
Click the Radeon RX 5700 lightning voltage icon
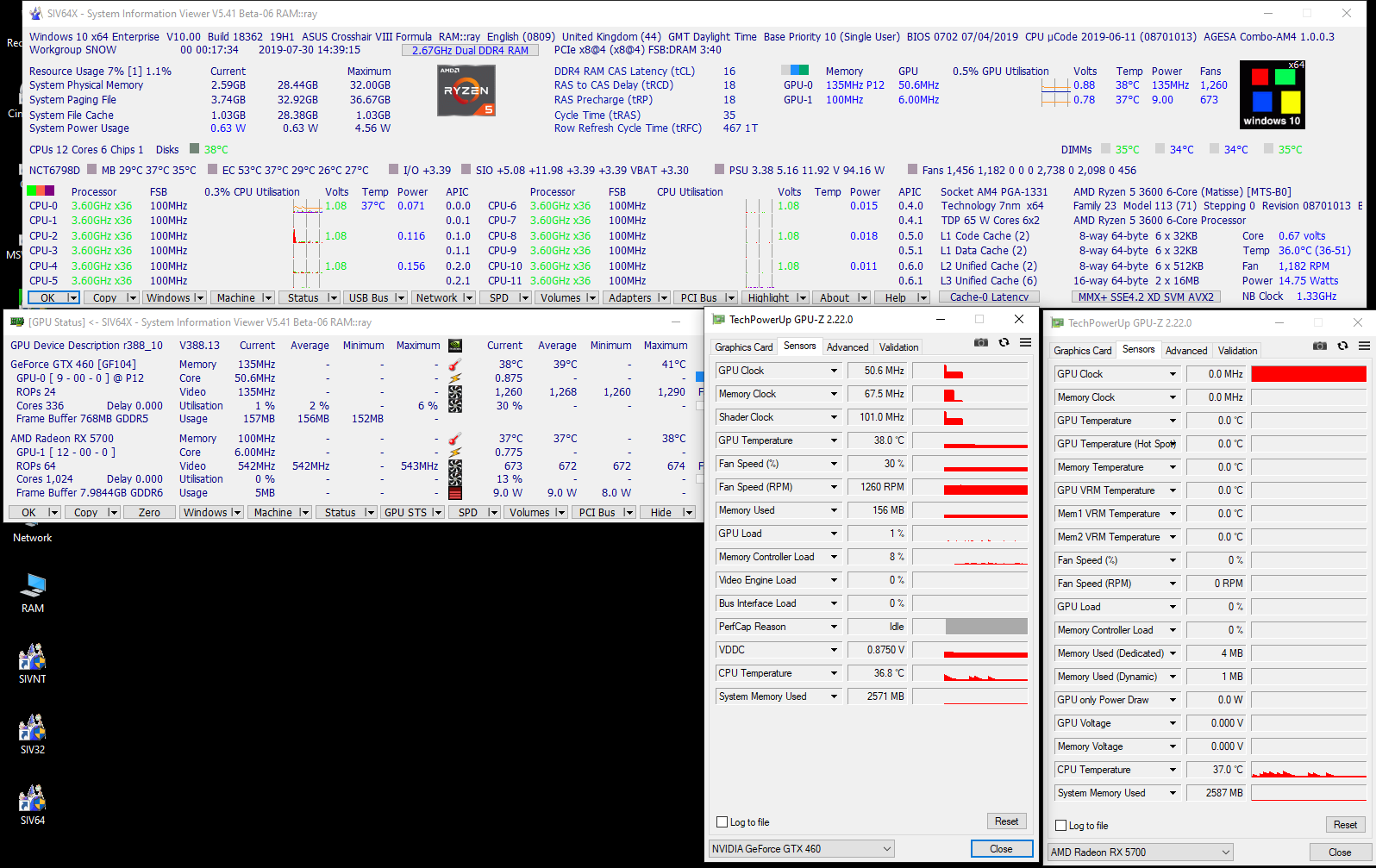click(x=455, y=453)
